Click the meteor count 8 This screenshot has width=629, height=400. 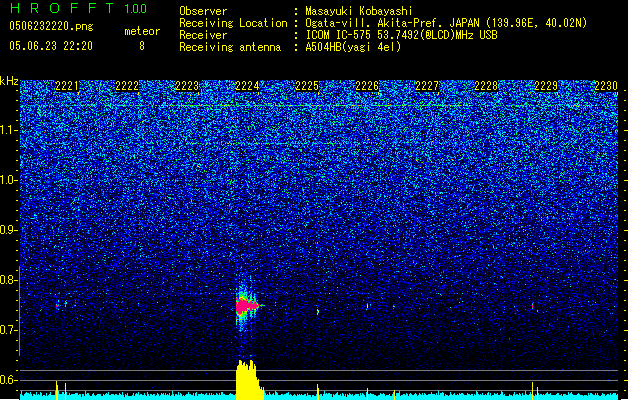click(x=142, y=46)
